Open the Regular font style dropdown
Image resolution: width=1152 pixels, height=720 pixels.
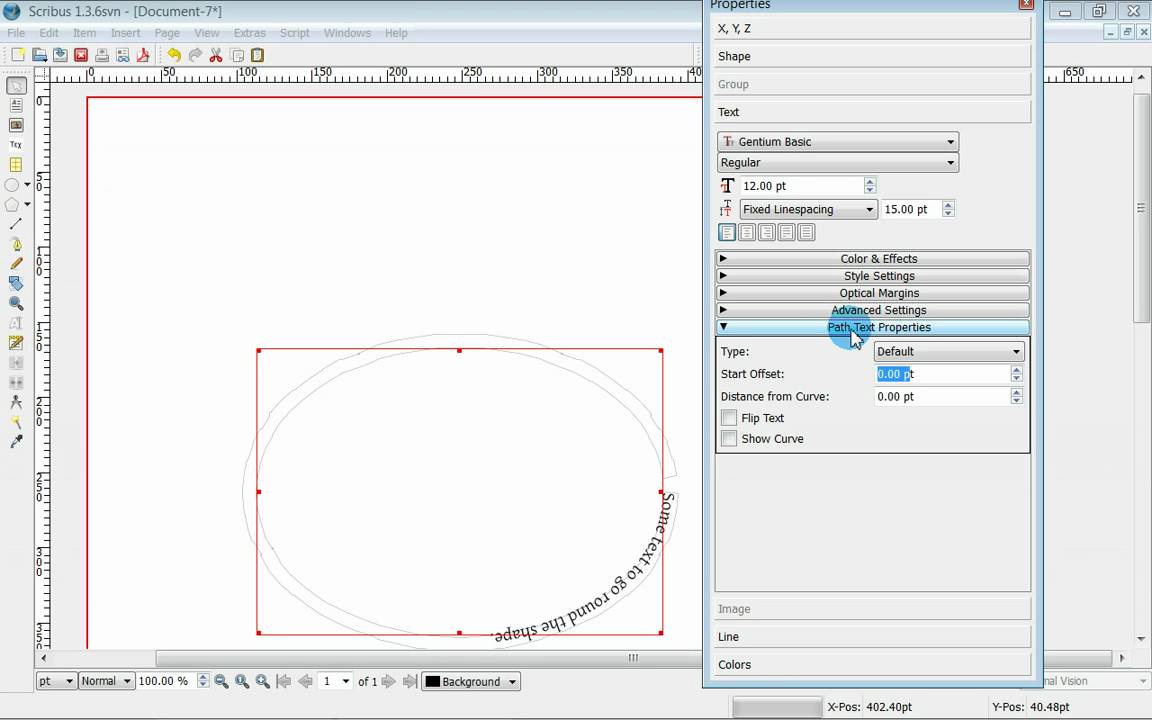[x=838, y=162]
